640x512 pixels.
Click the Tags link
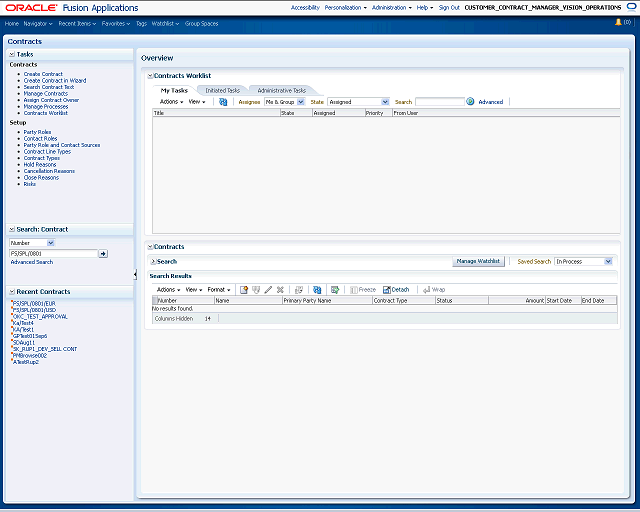(x=141, y=24)
